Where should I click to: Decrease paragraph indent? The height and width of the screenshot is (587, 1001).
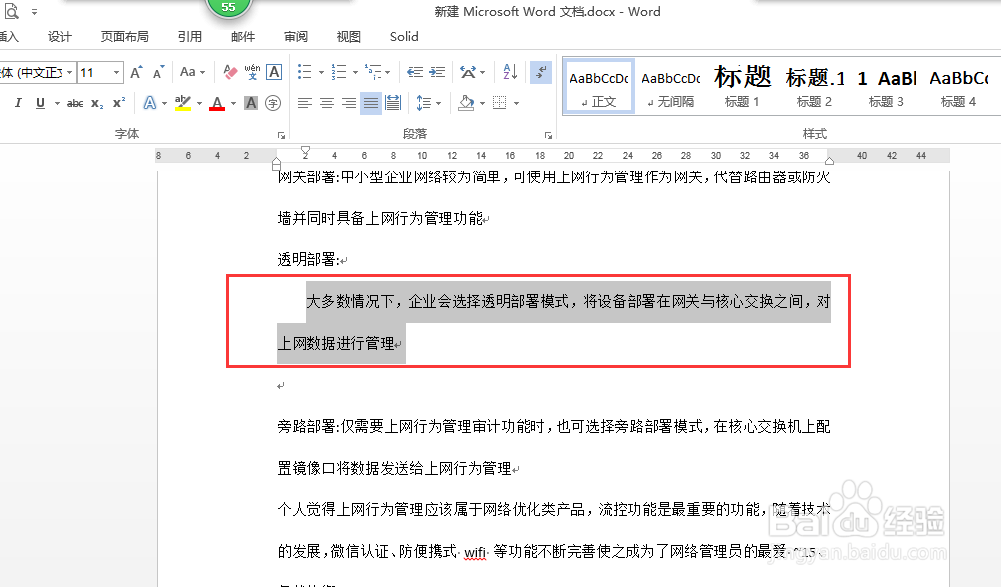(x=415, y=72)
